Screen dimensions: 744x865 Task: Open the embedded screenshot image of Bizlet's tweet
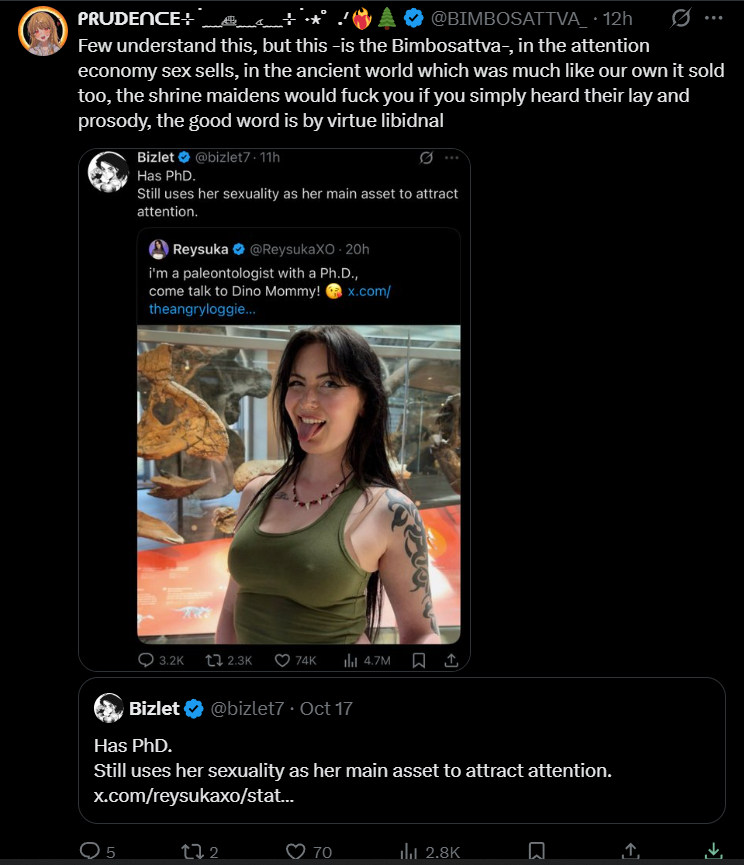(x=274, y=410)
